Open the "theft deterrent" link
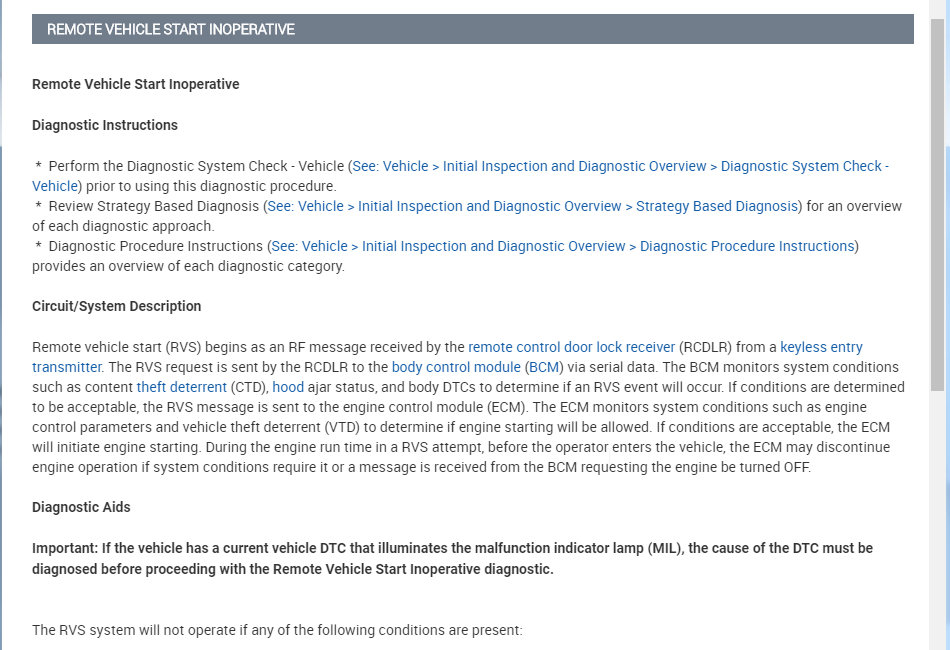The height and width of the screenshot is (650, 950). click(x=181, y=387)
